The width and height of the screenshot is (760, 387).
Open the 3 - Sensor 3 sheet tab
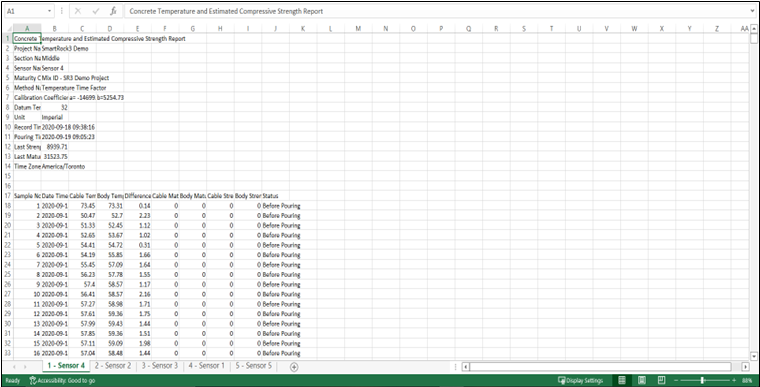click(x=160, y=366)
